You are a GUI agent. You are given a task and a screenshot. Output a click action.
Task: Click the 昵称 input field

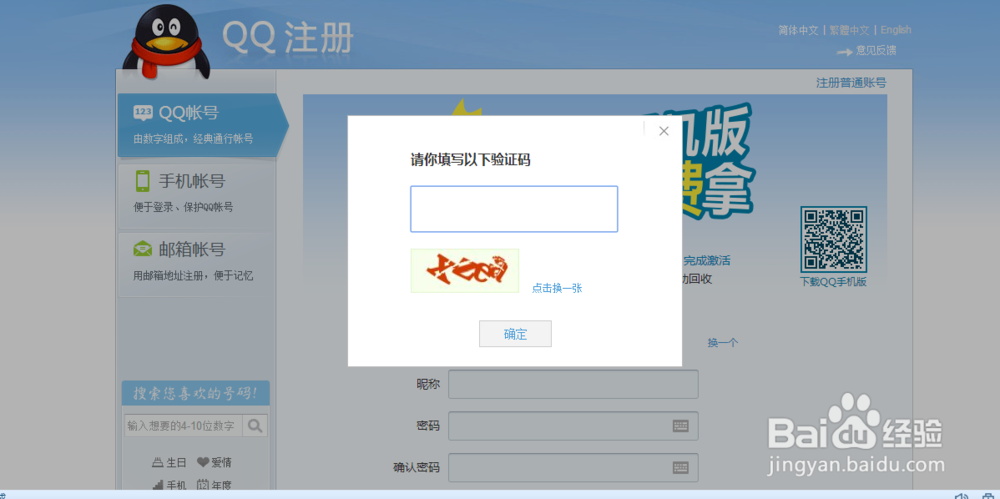coord(573,384)
